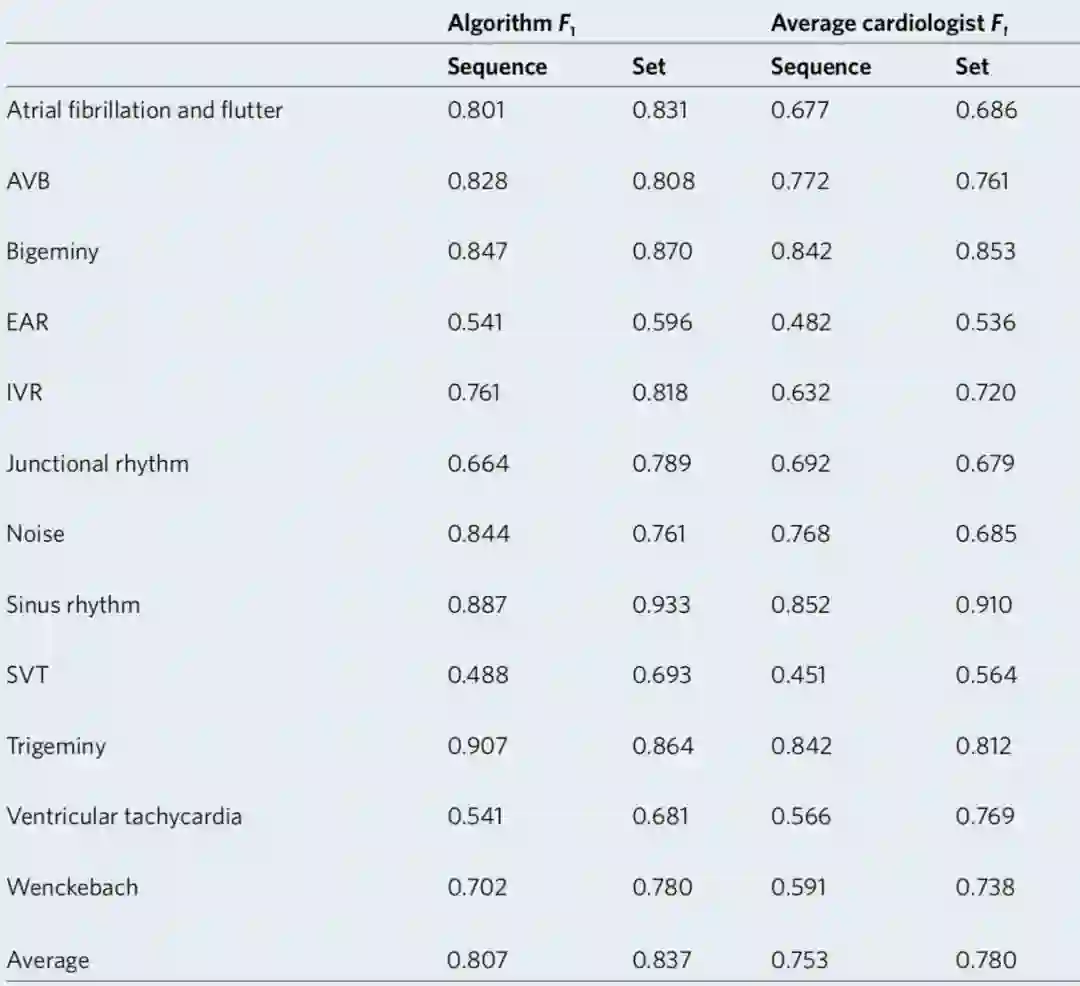
Task: Select the 0.907 value in Trigeminy row
Action: coord(477,746)
